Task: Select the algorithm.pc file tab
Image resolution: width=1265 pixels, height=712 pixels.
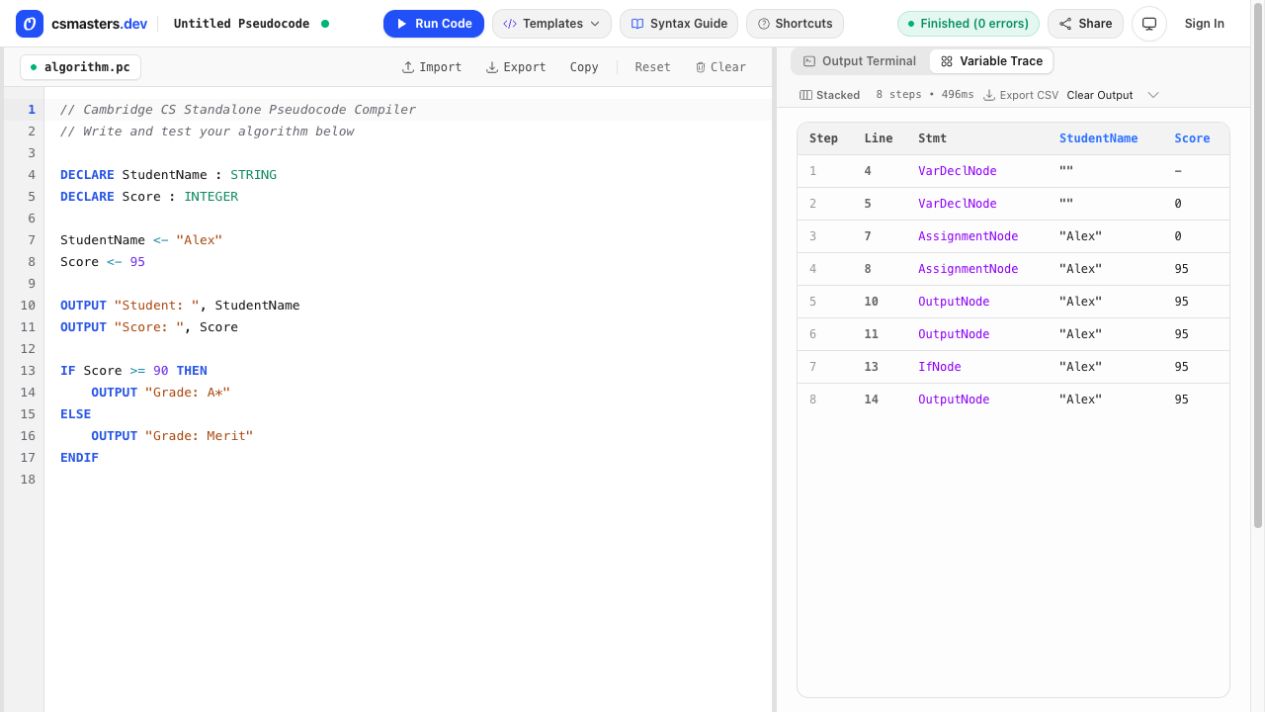Action: [x=80, y=67]
